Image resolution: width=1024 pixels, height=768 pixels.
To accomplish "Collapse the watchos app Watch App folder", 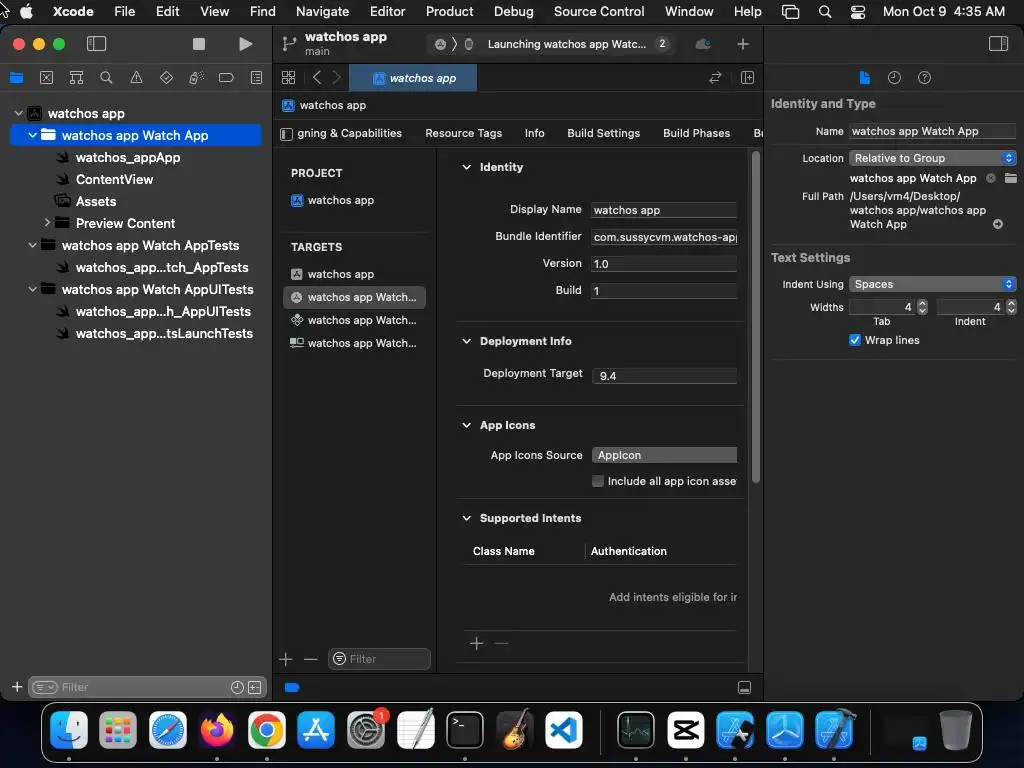I will pos(32,135).
